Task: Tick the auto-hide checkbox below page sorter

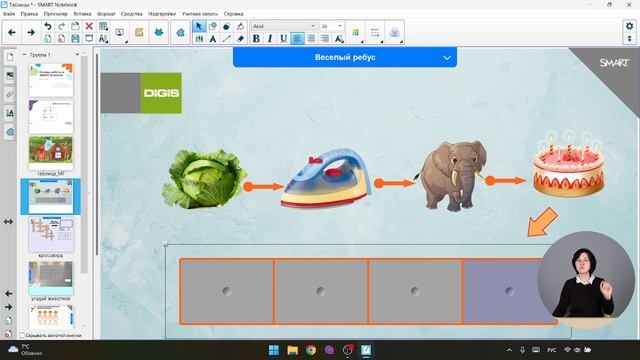Action: point(22,336)
